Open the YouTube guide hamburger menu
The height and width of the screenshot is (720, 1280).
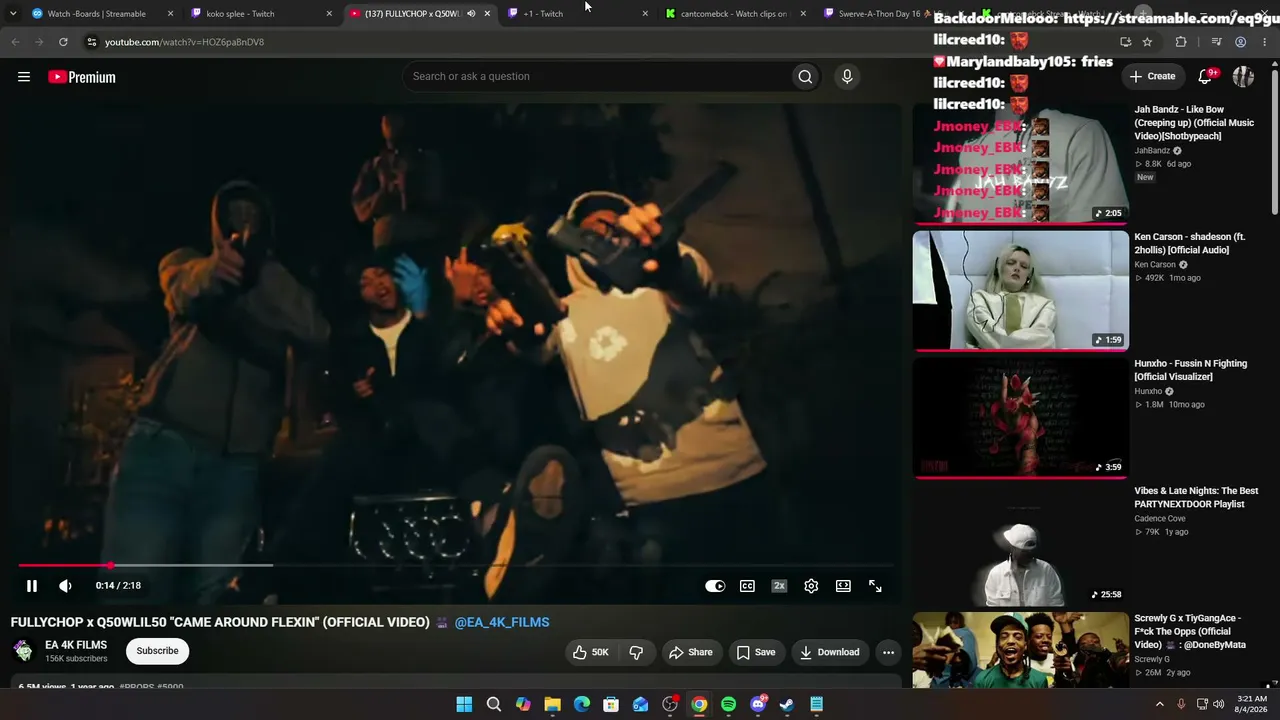(x=24, y=77)
